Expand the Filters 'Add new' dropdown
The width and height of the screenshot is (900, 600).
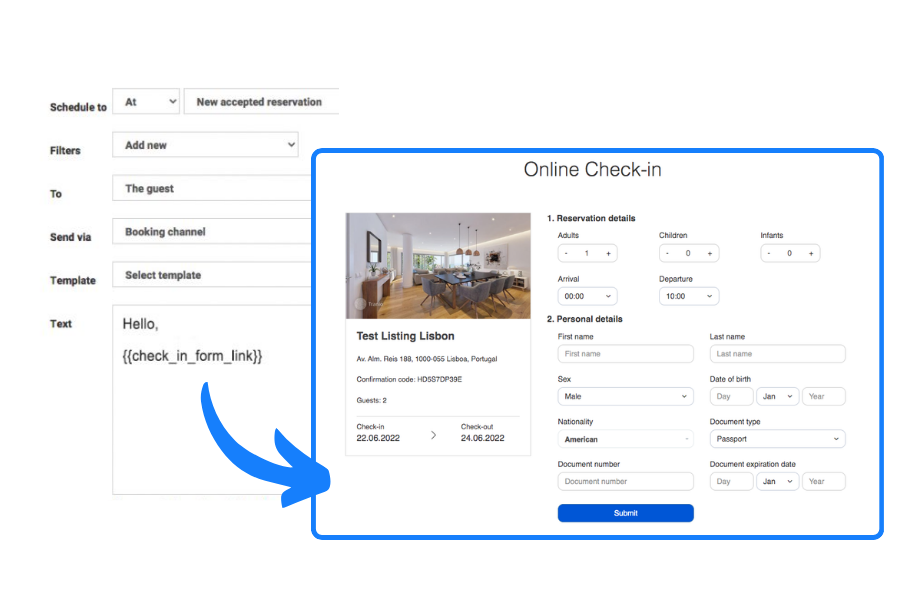tap(205, 144)
